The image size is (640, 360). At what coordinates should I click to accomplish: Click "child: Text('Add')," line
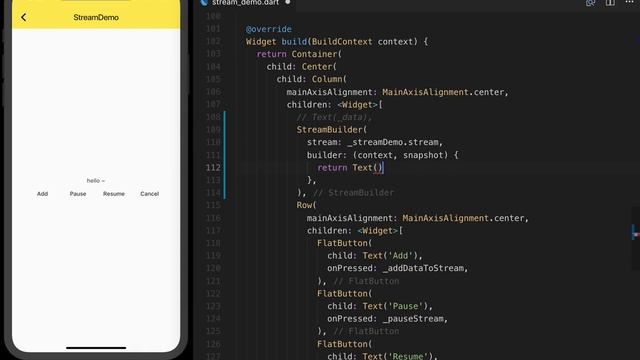(x=375, y=256)
